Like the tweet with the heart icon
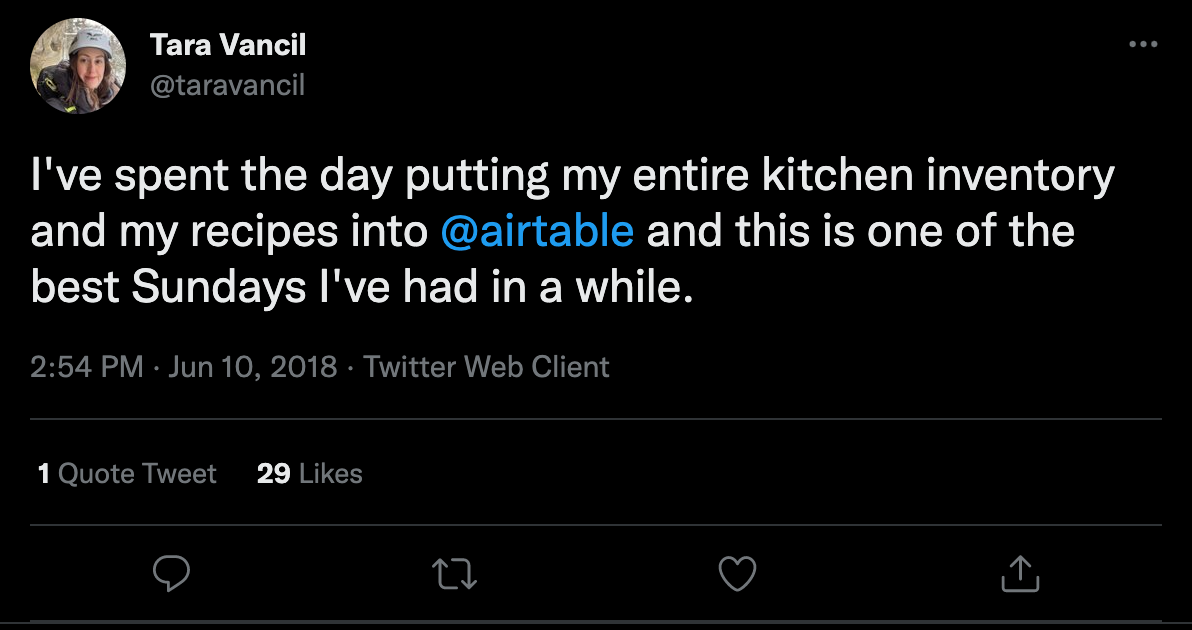The width and height of the screenshot is (1192, 630). point(738,573)
